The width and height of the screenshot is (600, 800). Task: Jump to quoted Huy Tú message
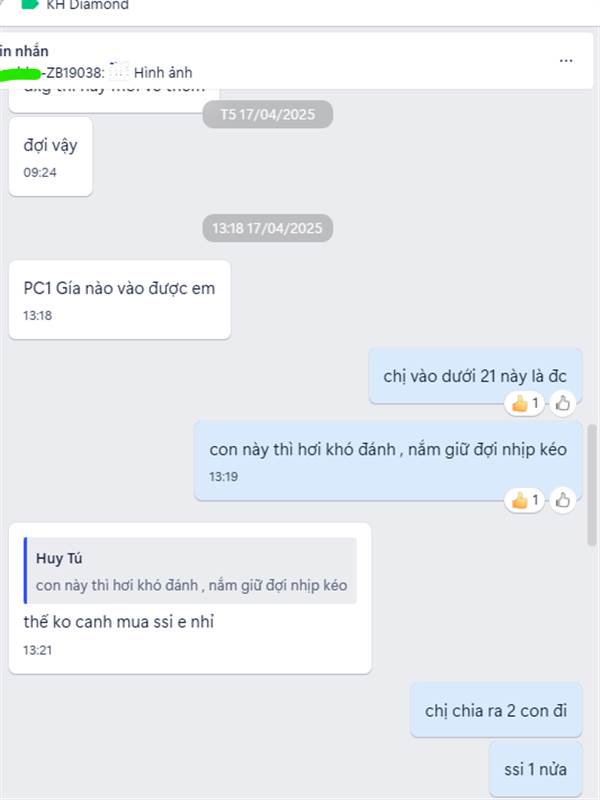(190, 570)
